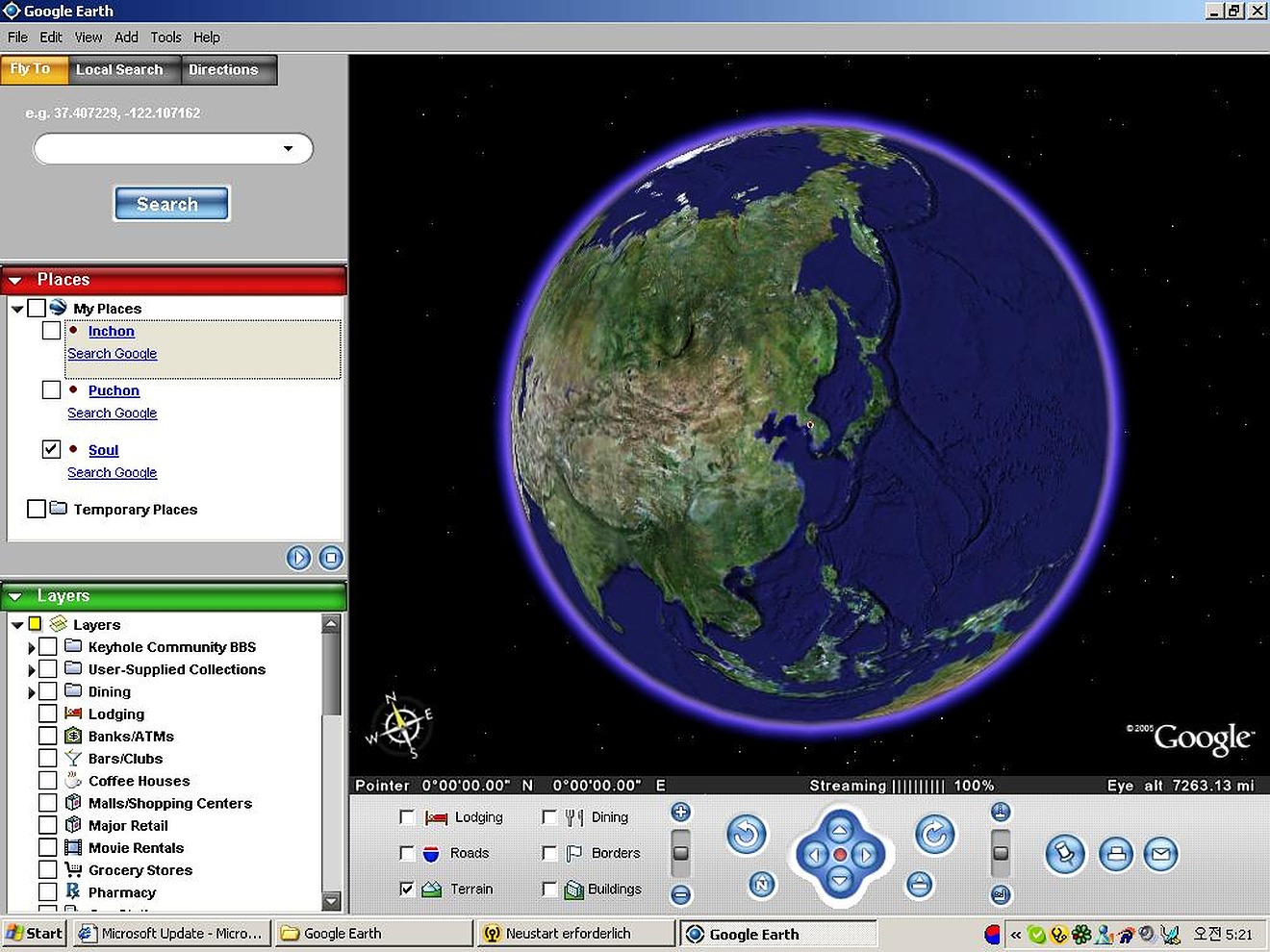
Task: Enable Lodging in the bottom panel
Action: point(407,817)
